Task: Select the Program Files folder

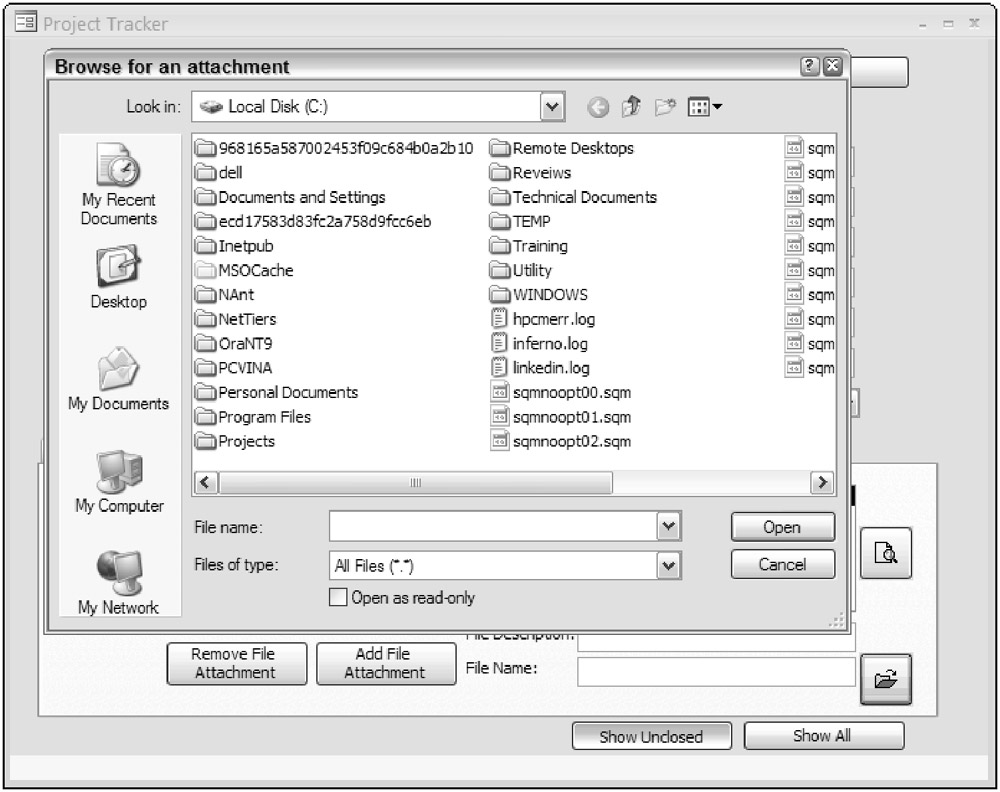Action: [264, 417]
